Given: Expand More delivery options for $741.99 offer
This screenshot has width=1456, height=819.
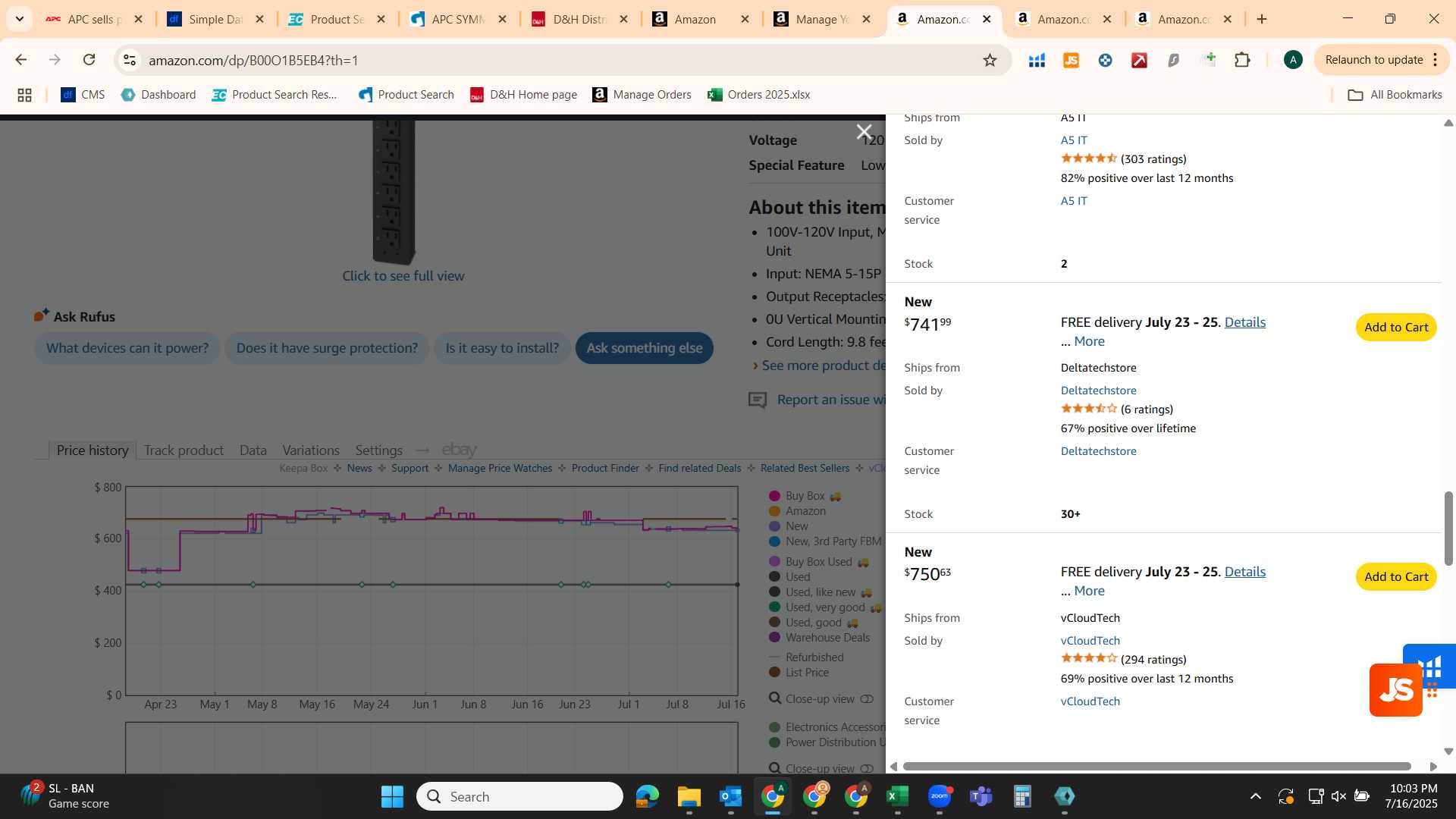Looking at the screenshot, I should tap(1089, 341).
